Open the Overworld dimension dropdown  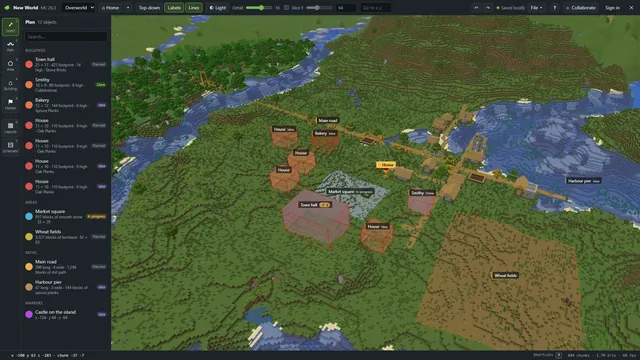click(78, 8)
